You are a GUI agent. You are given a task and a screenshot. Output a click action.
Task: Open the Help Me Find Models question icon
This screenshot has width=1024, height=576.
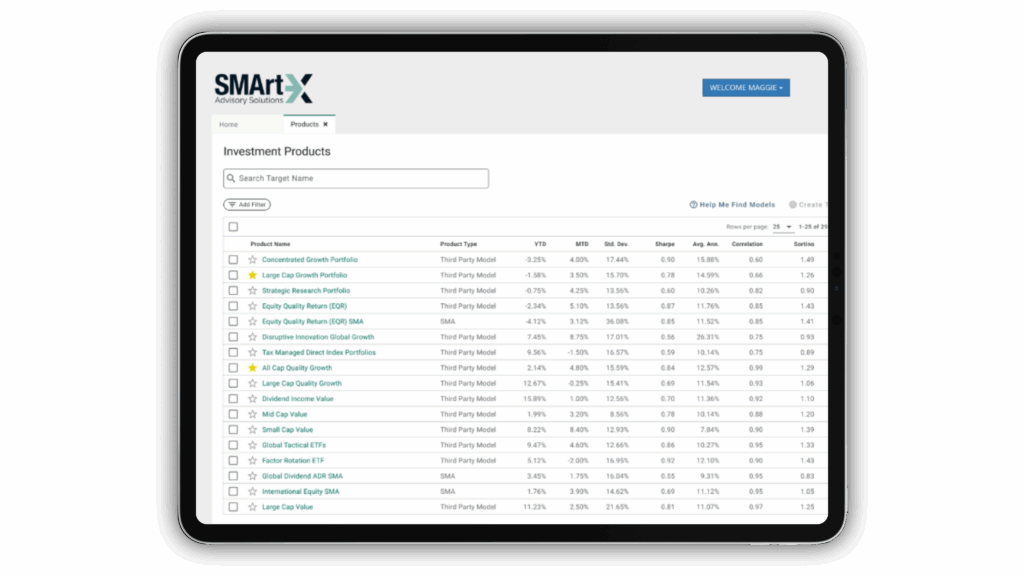tap(691, 205)
